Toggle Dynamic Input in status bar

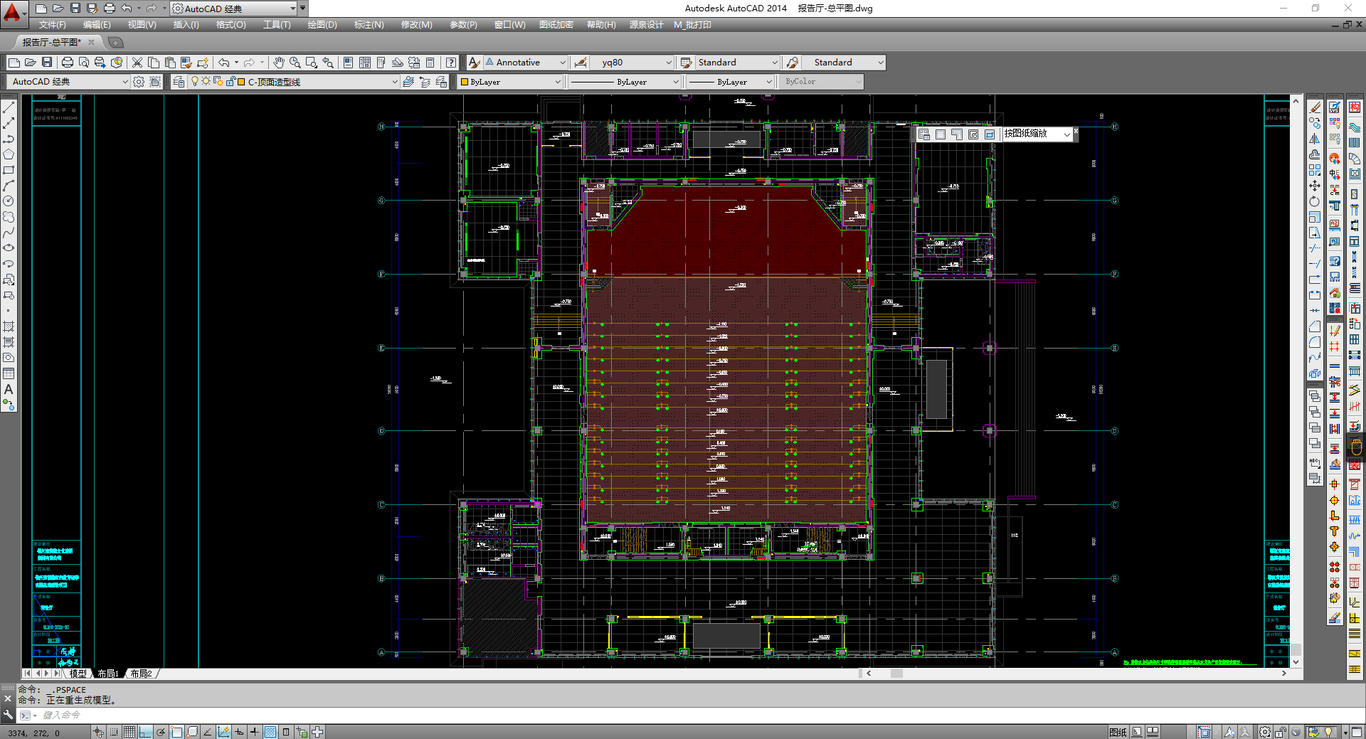[239, 732]
